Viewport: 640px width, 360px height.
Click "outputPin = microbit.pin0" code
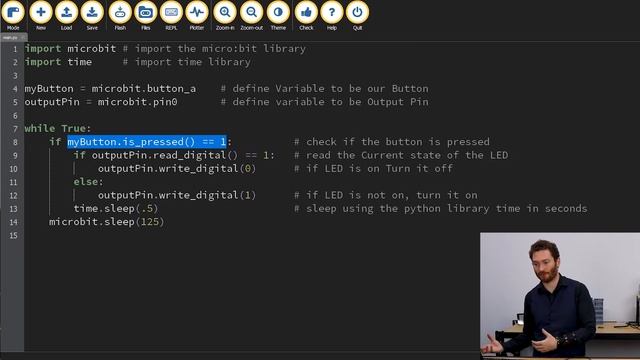click(101, 102)
